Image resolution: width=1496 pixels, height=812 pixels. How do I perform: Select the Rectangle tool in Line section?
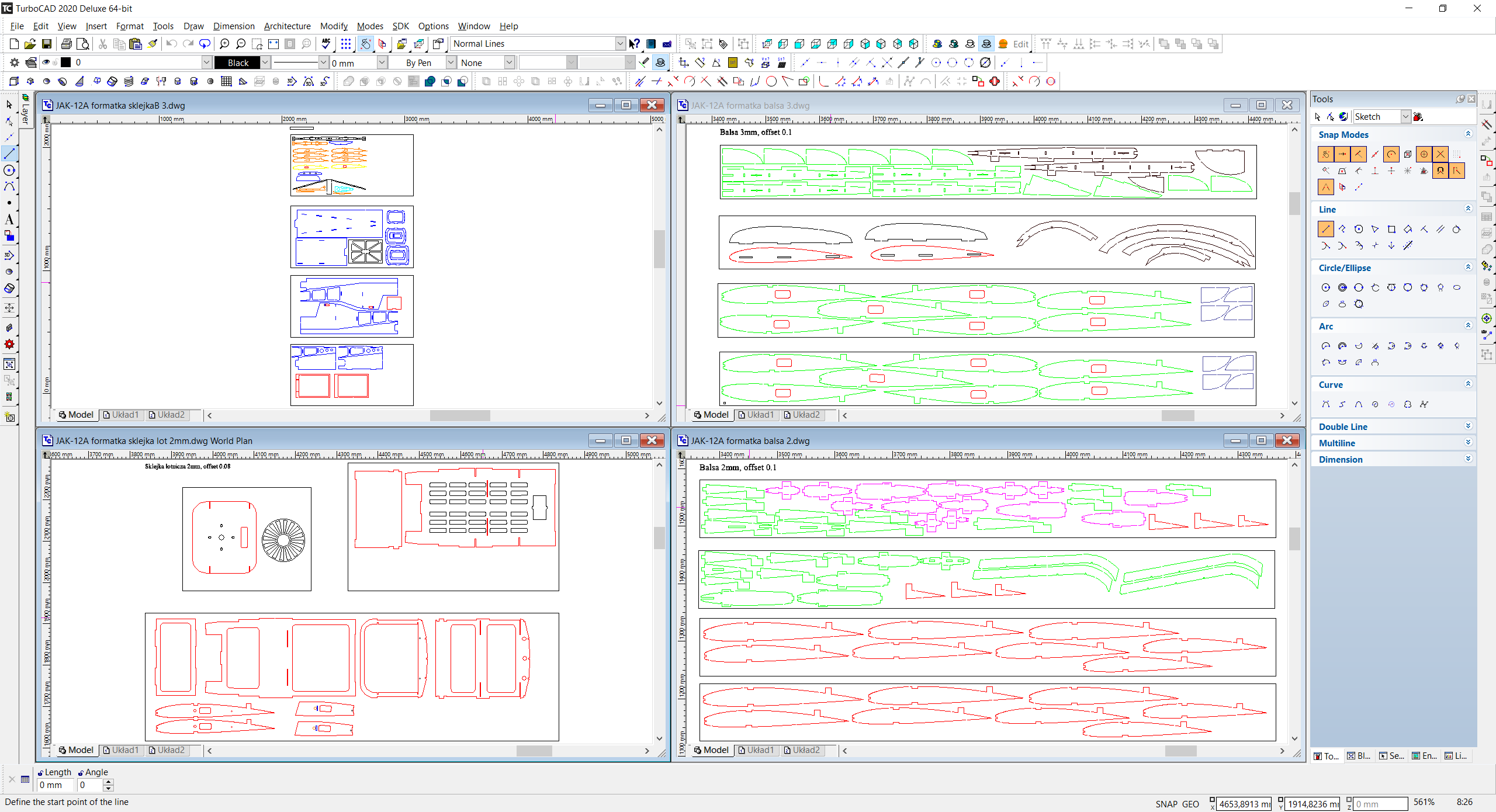1391,229
